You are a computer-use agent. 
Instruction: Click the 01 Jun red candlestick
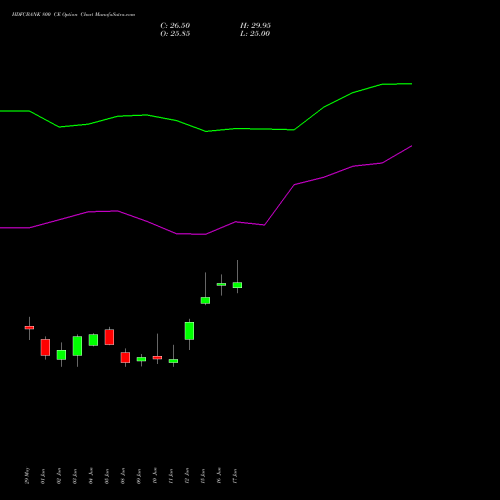click(x=45, y=347)
